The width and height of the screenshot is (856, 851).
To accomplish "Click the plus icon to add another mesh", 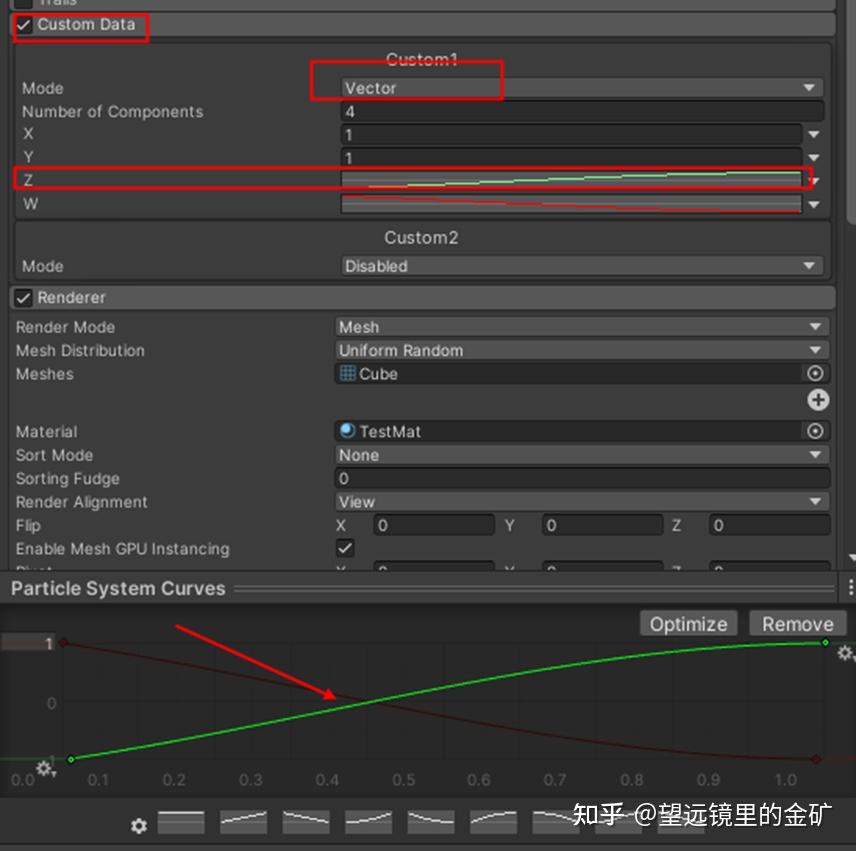I will [818, 400].
